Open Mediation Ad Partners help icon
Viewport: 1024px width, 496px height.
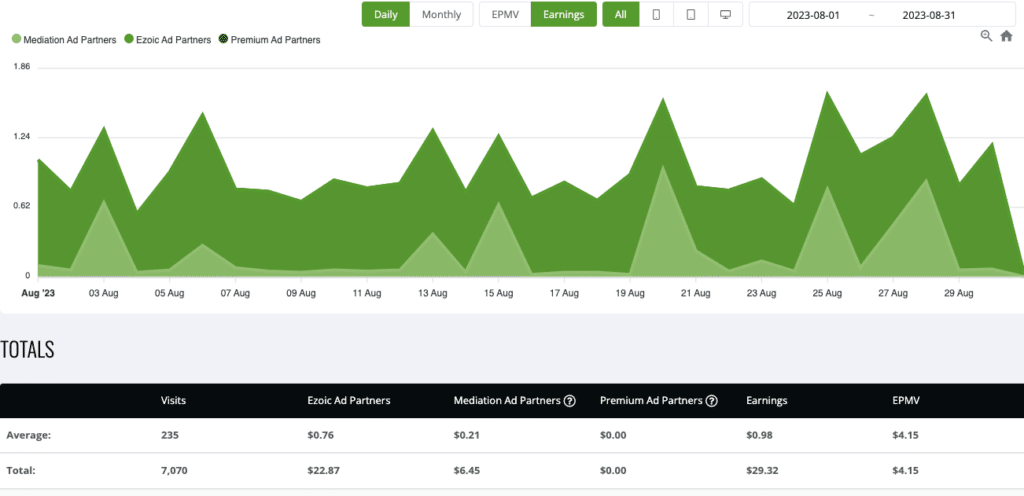click(569, 401)
